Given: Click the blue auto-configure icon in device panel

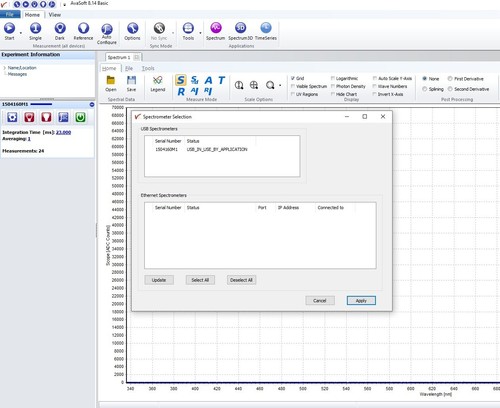Looking at the screenshot, I should click(x=63, y=117).
